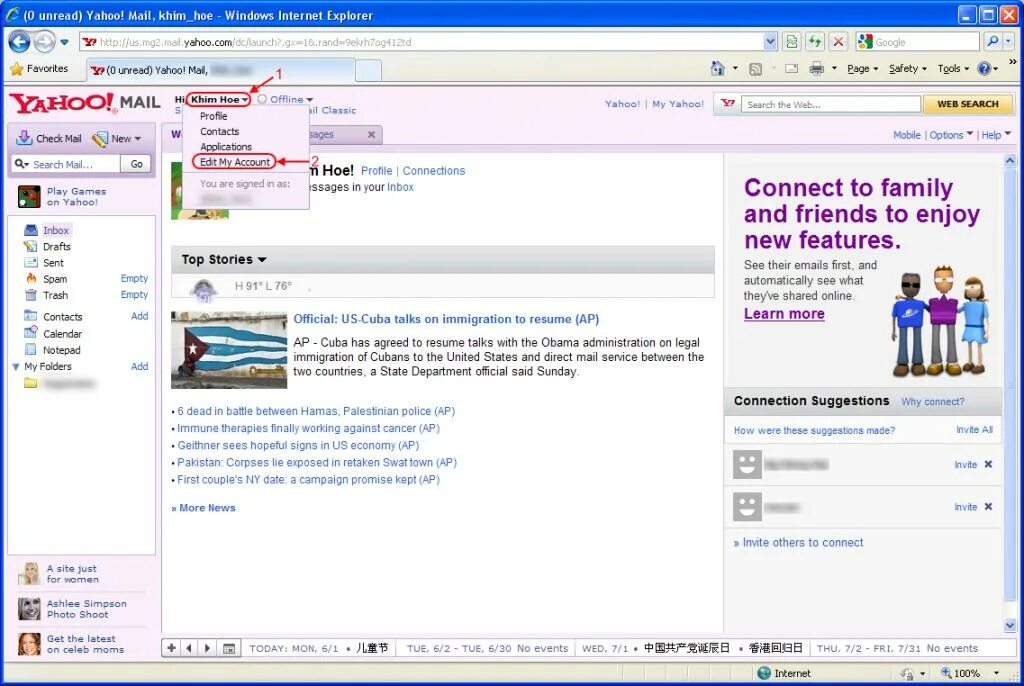Dismiss first connection suggestion with X
The width and height of the screenshot is (1024, 686).
pyautogui.click(x=988, y=465)
